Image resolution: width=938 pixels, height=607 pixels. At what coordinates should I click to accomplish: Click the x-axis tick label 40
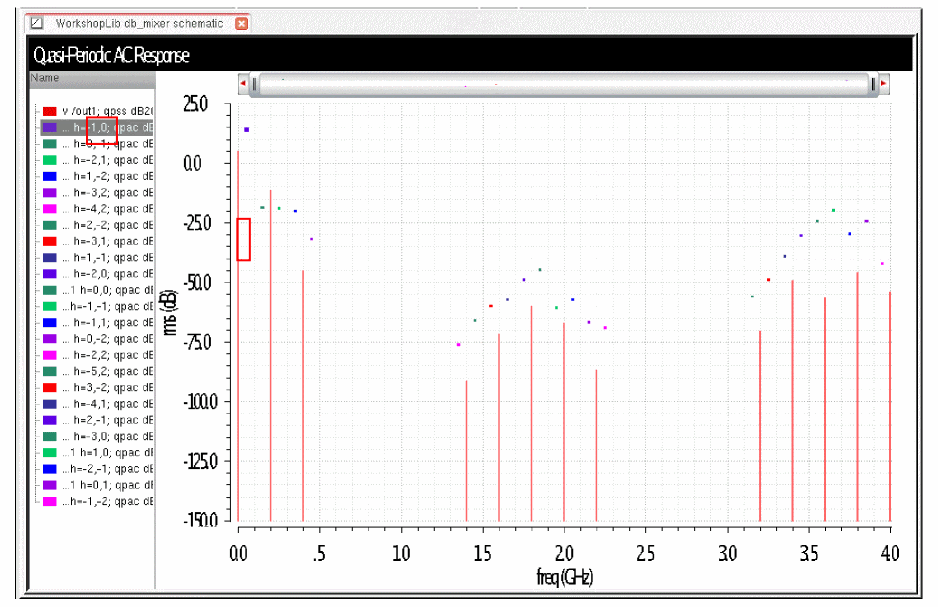[x=890, y=554]
